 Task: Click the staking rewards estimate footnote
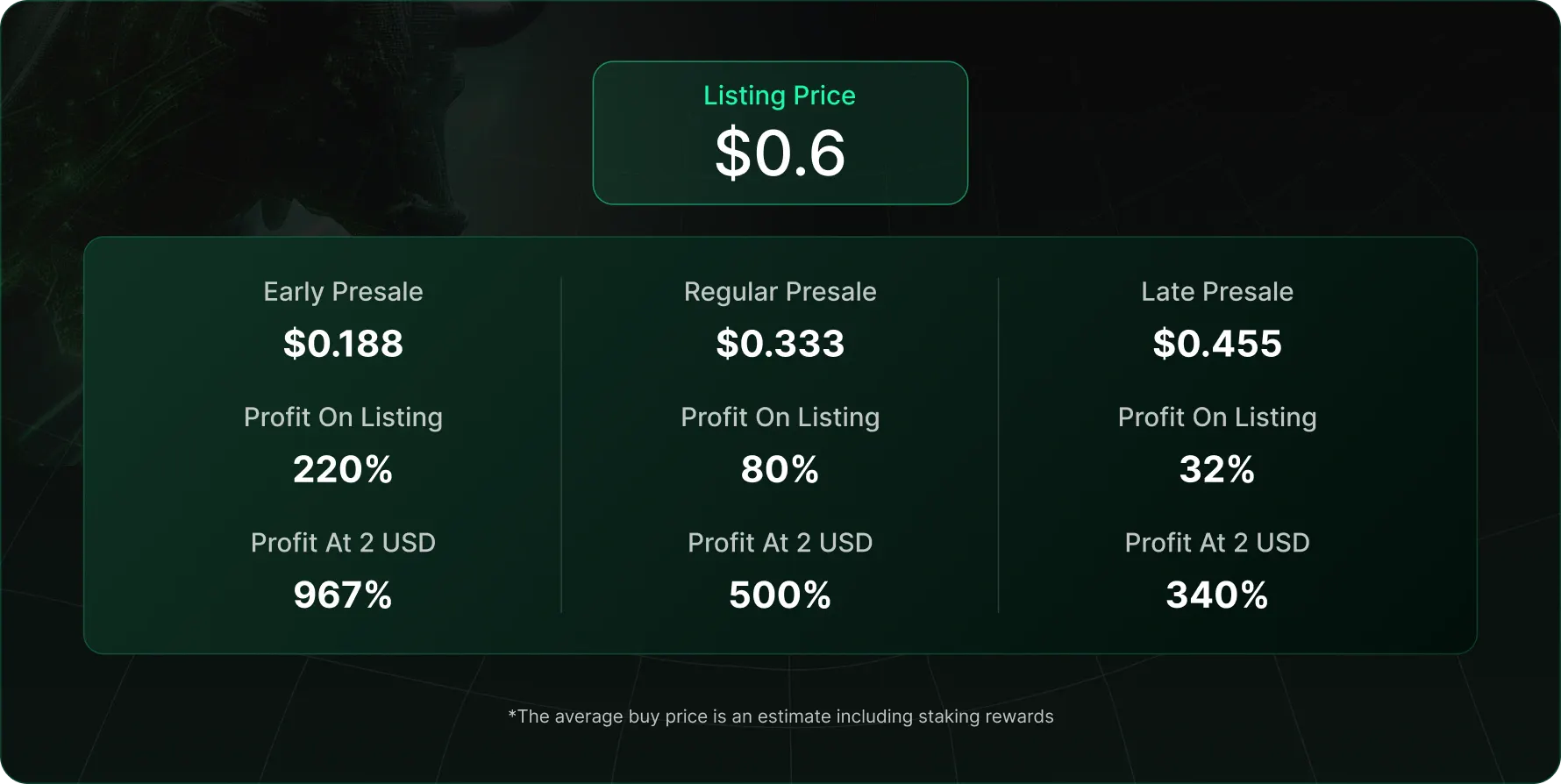coord(780,716)
